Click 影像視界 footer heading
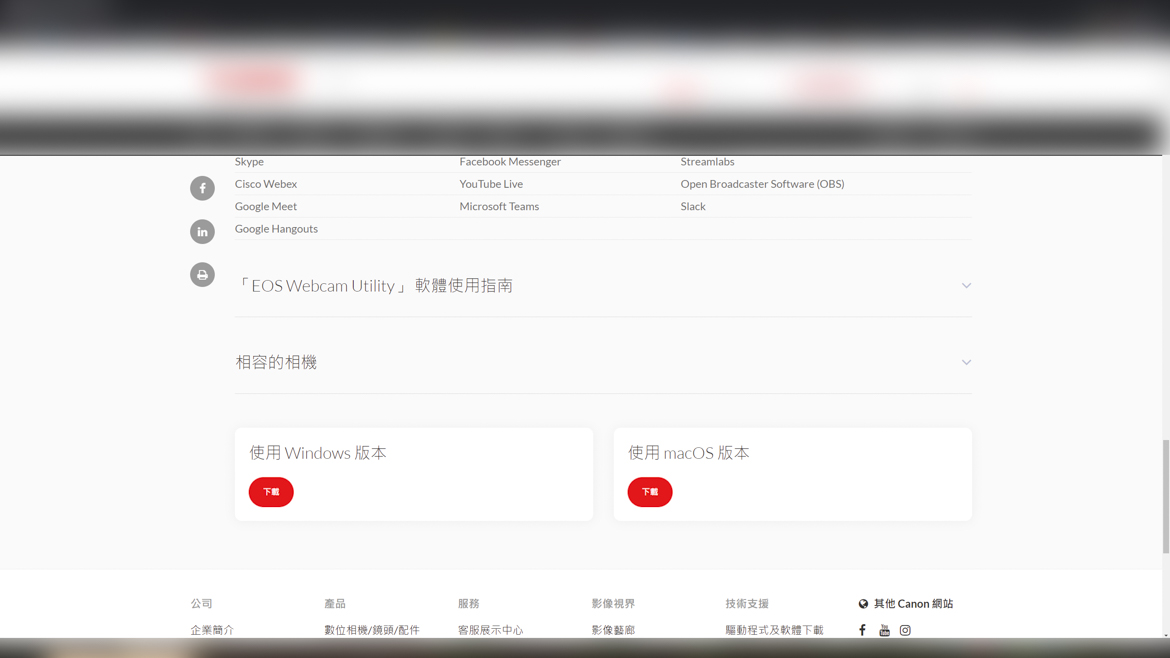The image size is (1170, 658). click(x=613, y=604)
